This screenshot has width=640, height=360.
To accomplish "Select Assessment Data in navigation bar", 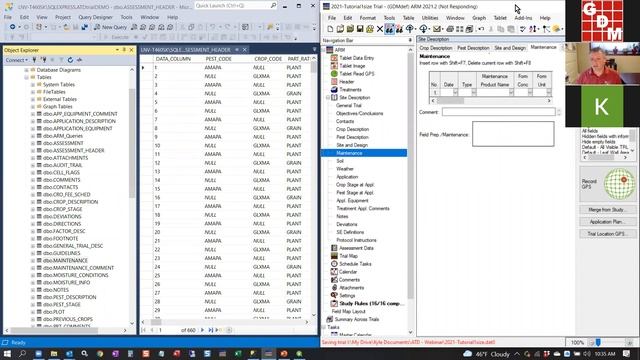I will (x=356, y=248).
